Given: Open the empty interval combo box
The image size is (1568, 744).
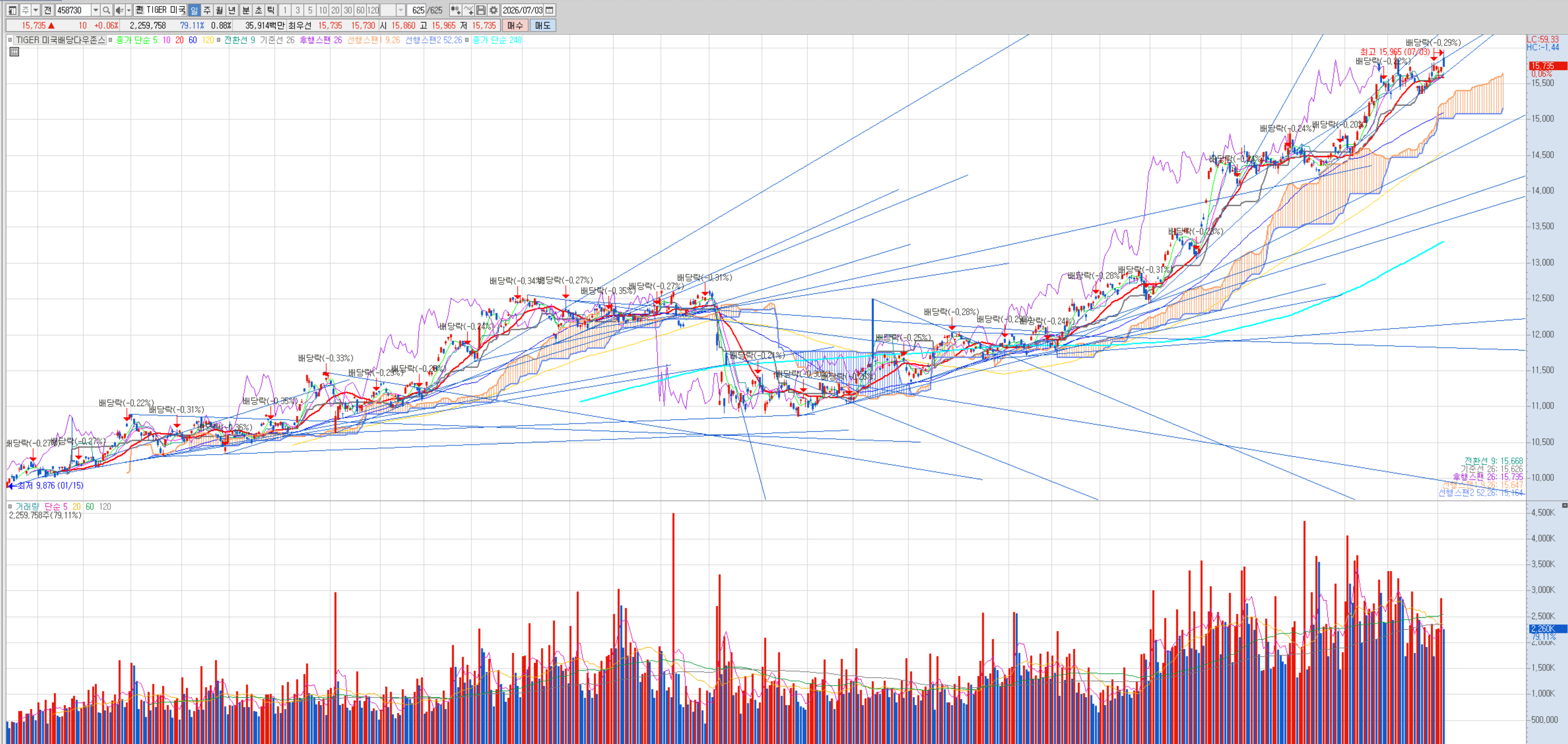Looking at the screenshot, I should click(x=393, y=11).
